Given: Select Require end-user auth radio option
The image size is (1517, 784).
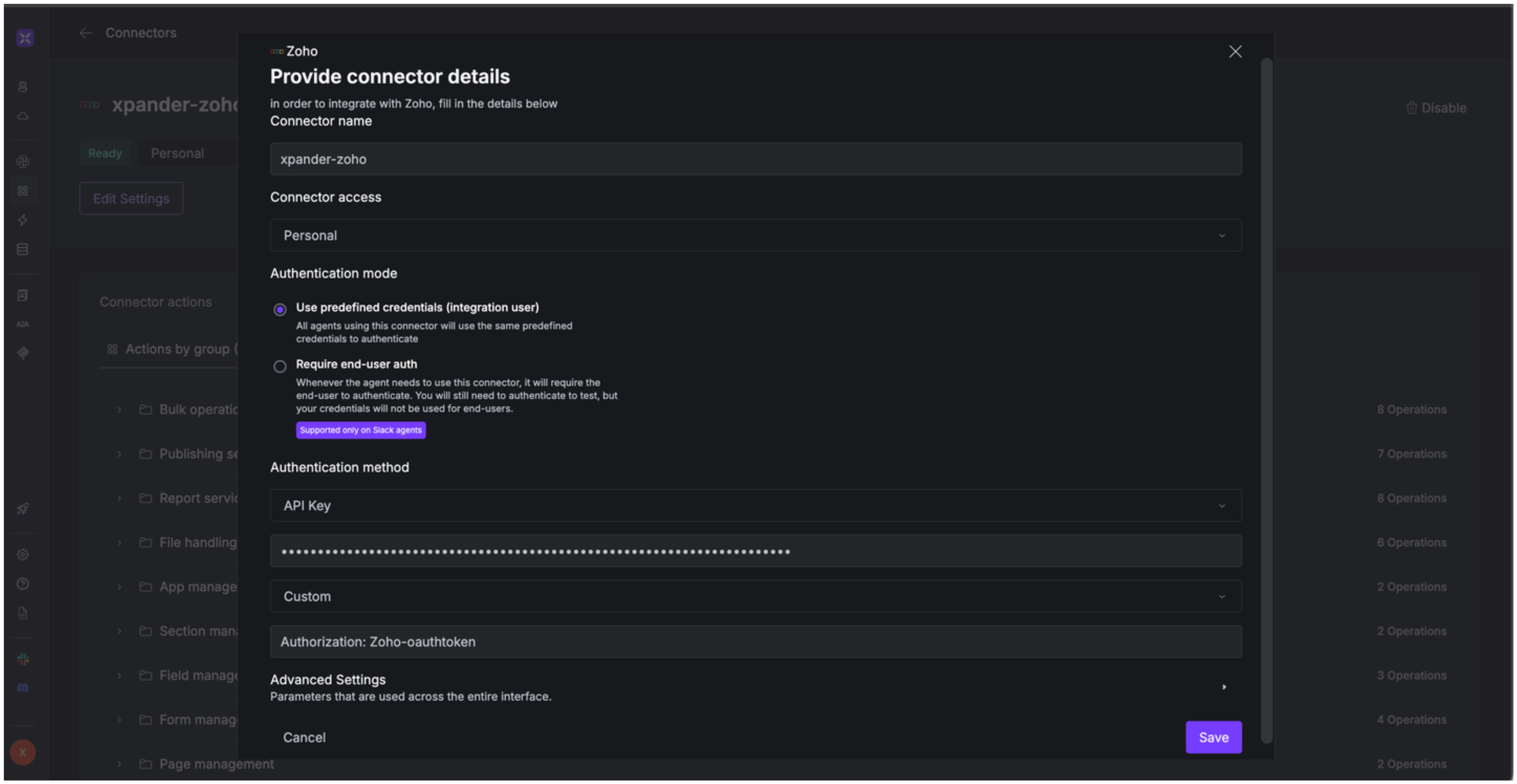Looking at the screenshot, I should coord(280,366).
